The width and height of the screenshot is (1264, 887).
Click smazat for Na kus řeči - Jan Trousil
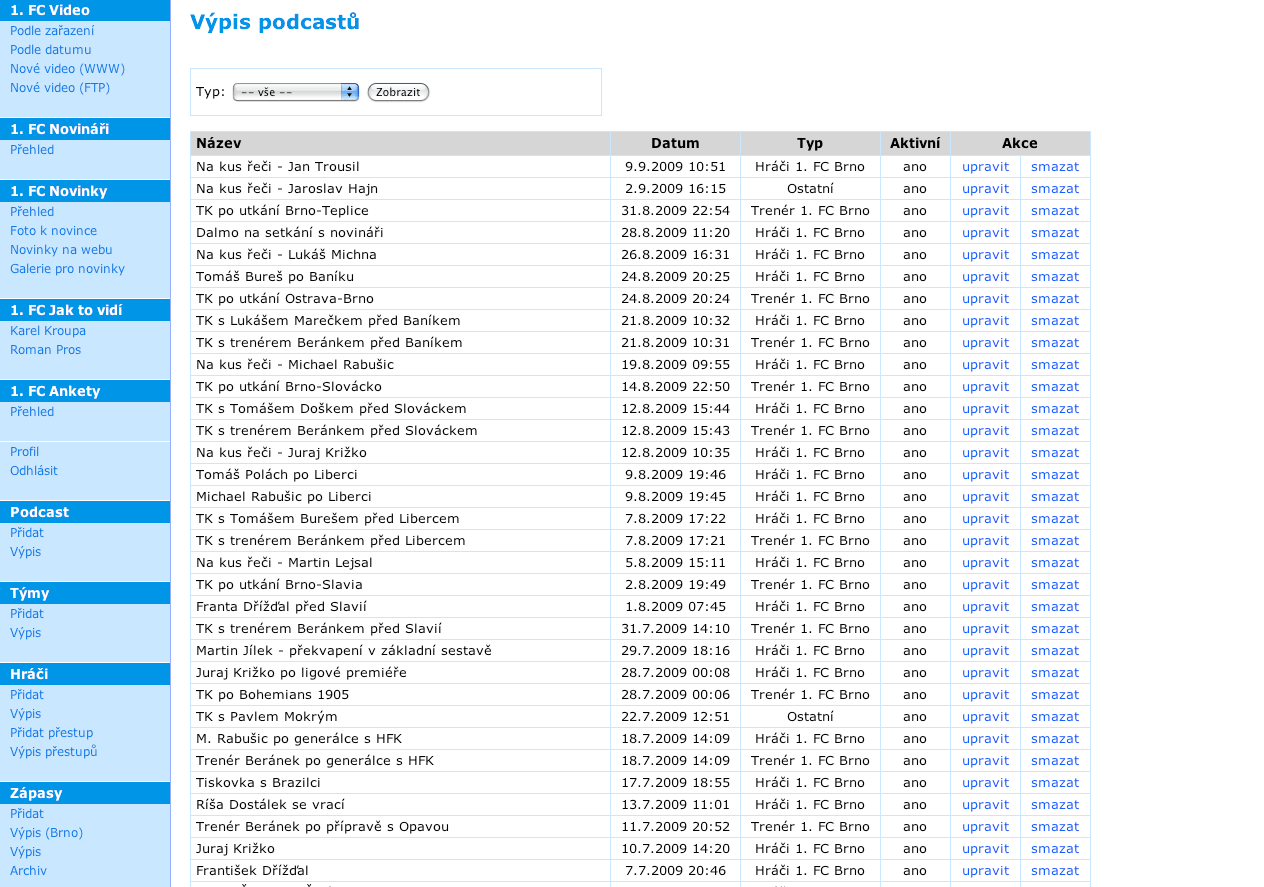coord(1055,167)
